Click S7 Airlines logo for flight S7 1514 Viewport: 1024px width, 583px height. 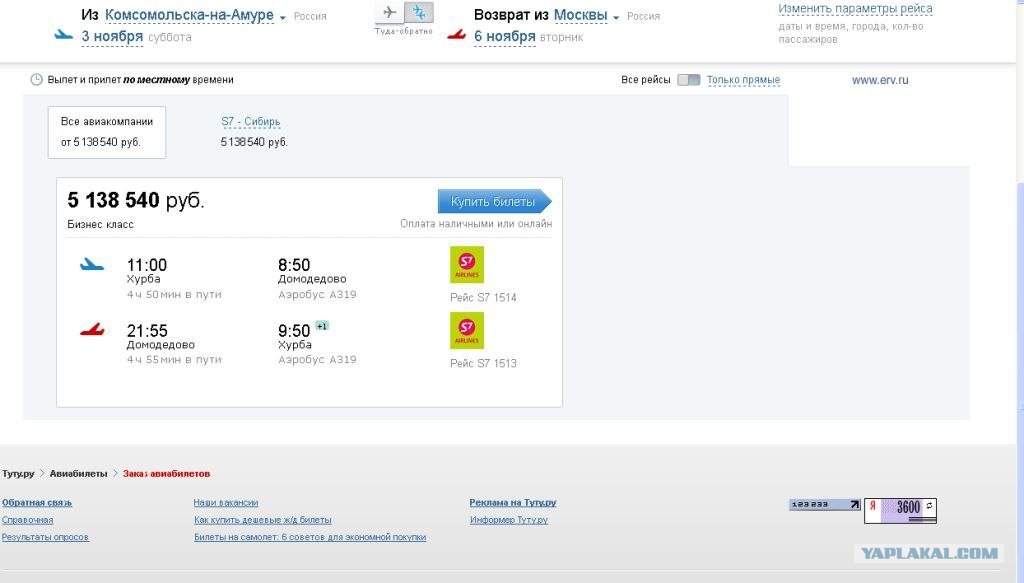point(467,264)
